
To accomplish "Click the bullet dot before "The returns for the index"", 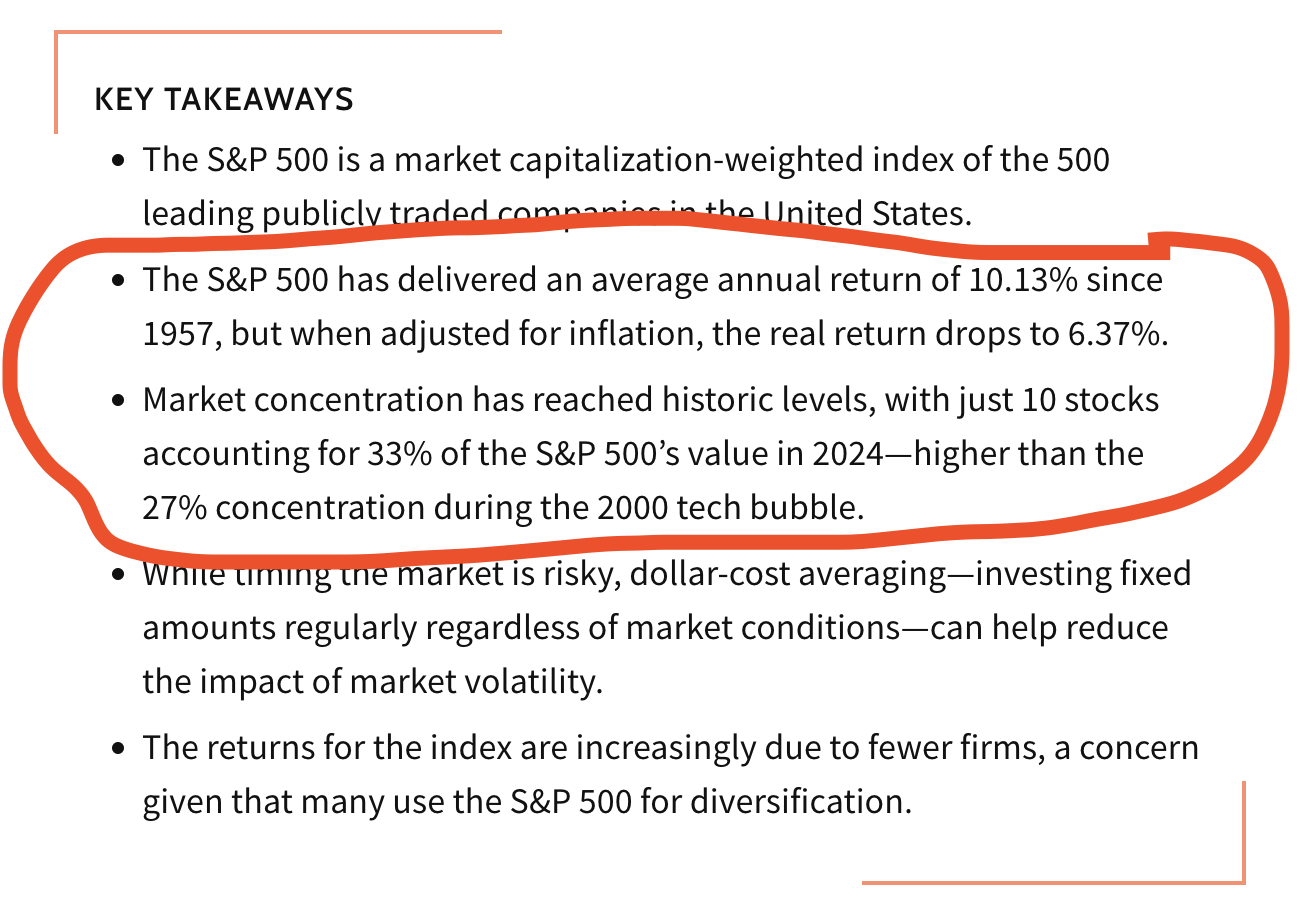I will pos(120,749).
